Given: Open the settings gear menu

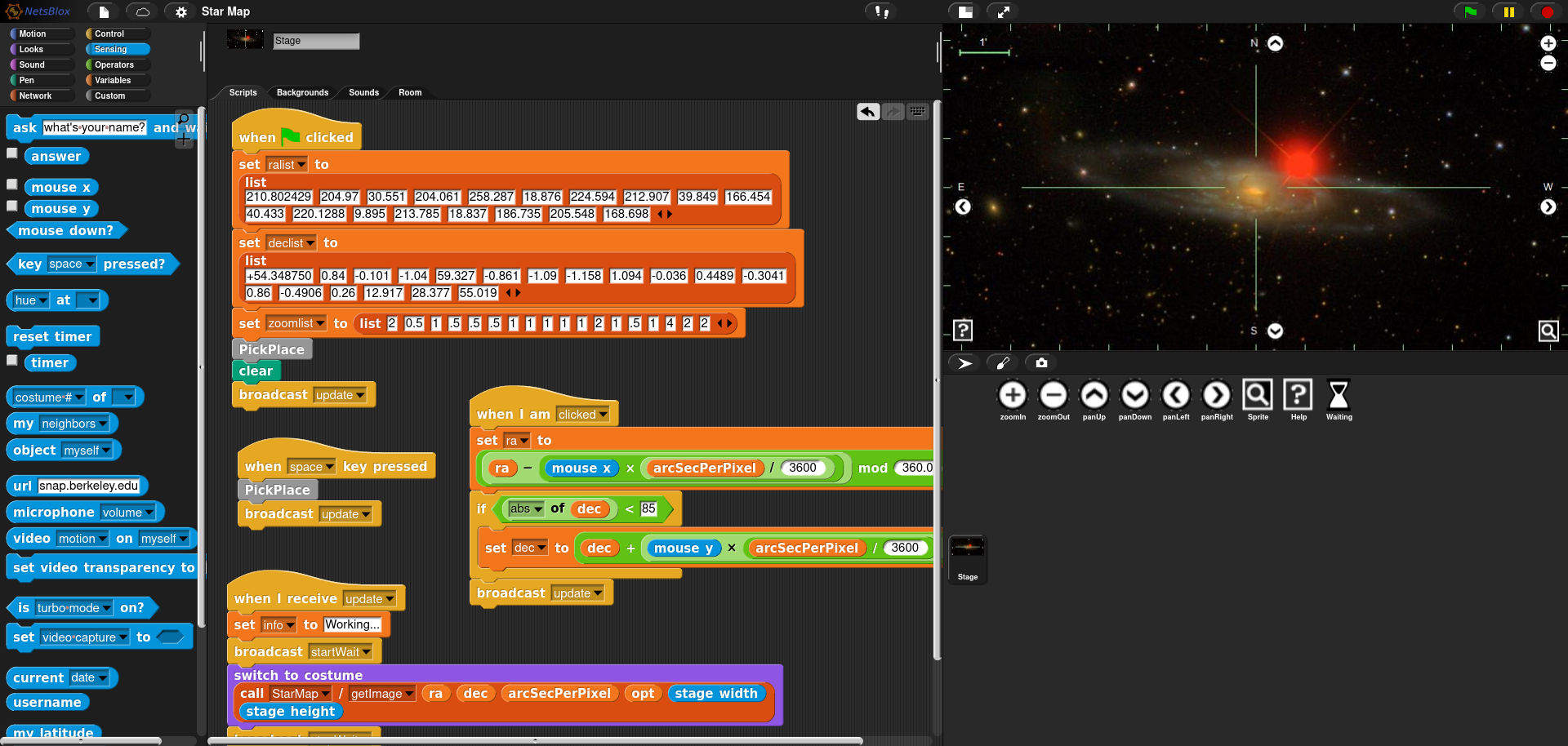Looking at the screenshot, I should (x=181, y=11).
